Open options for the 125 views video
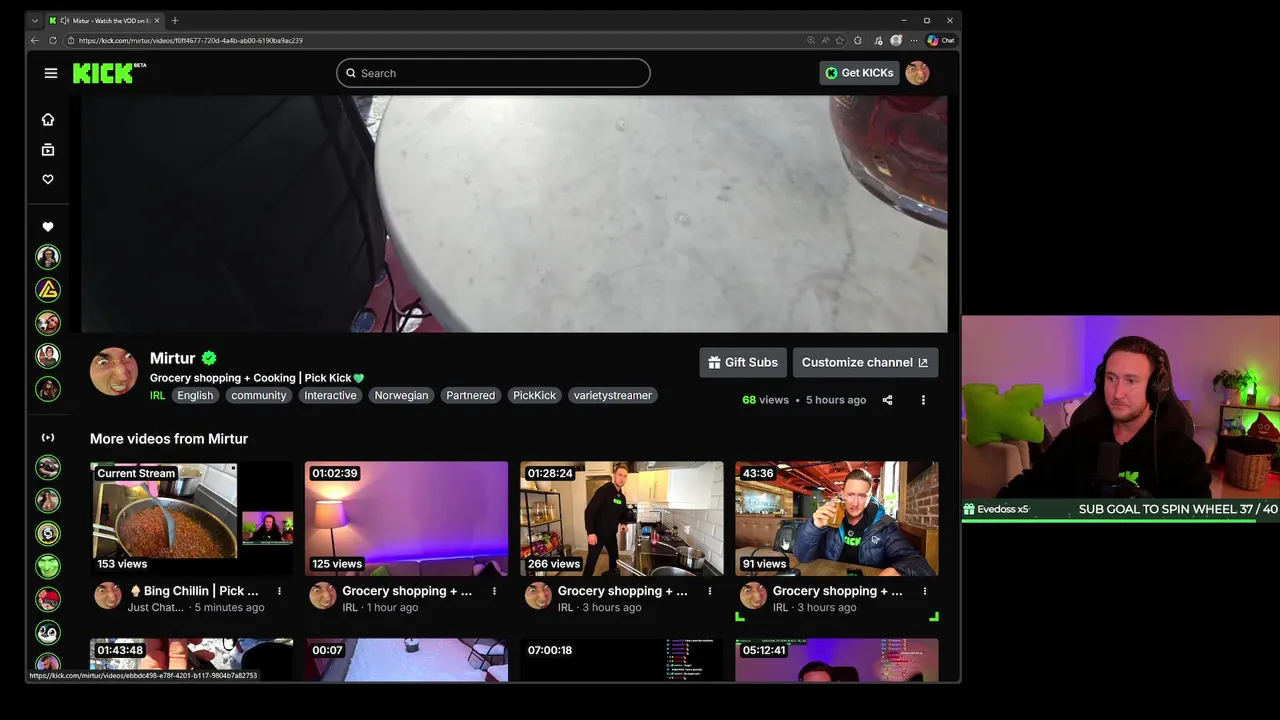Screen dimensions: 1280x720 [x=494, y=591]
